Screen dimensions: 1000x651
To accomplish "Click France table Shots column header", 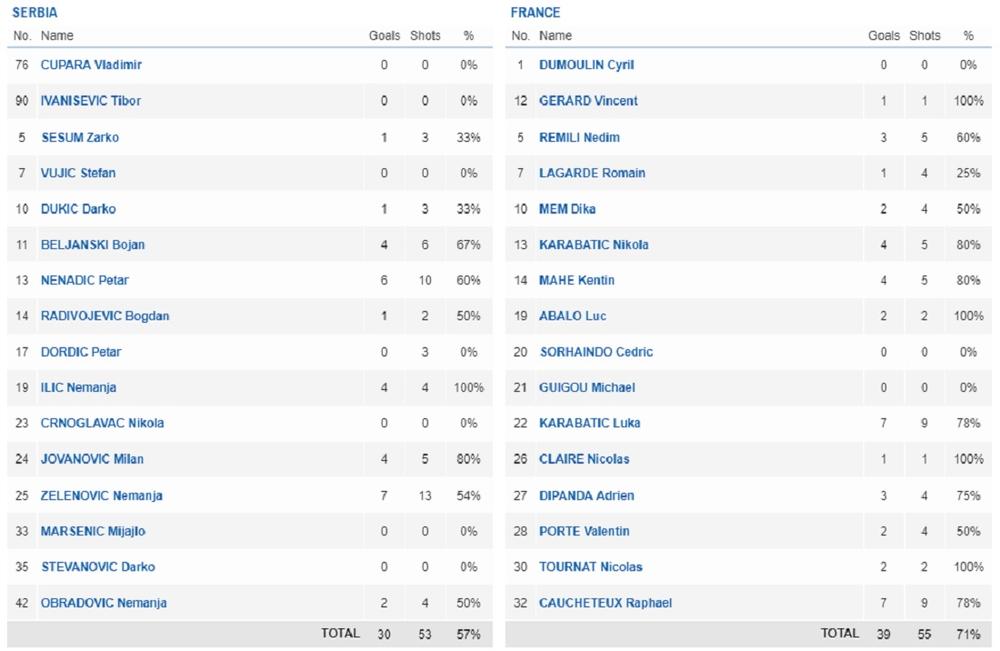I will tap(924, 36).
